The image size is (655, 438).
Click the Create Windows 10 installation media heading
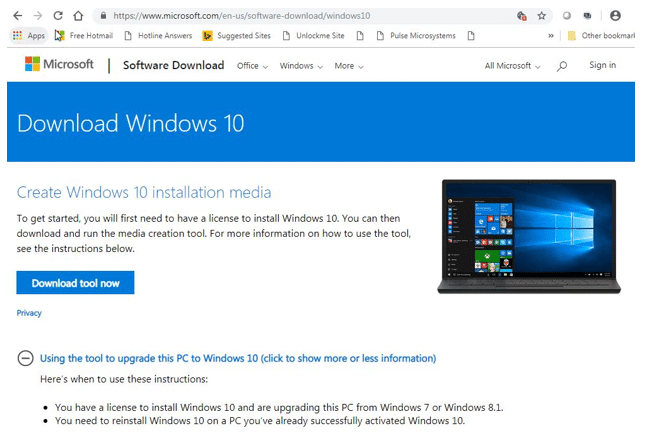coord(144,192)
